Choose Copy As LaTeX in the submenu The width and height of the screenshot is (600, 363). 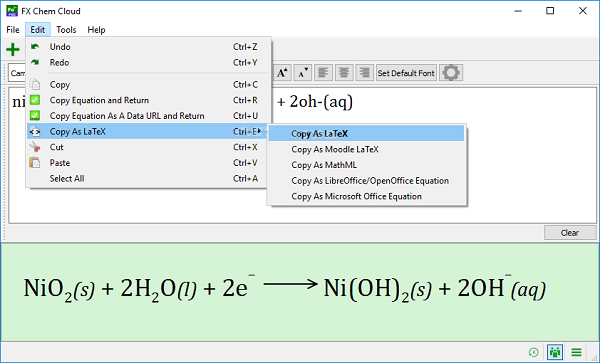click(x=366, y=133)
